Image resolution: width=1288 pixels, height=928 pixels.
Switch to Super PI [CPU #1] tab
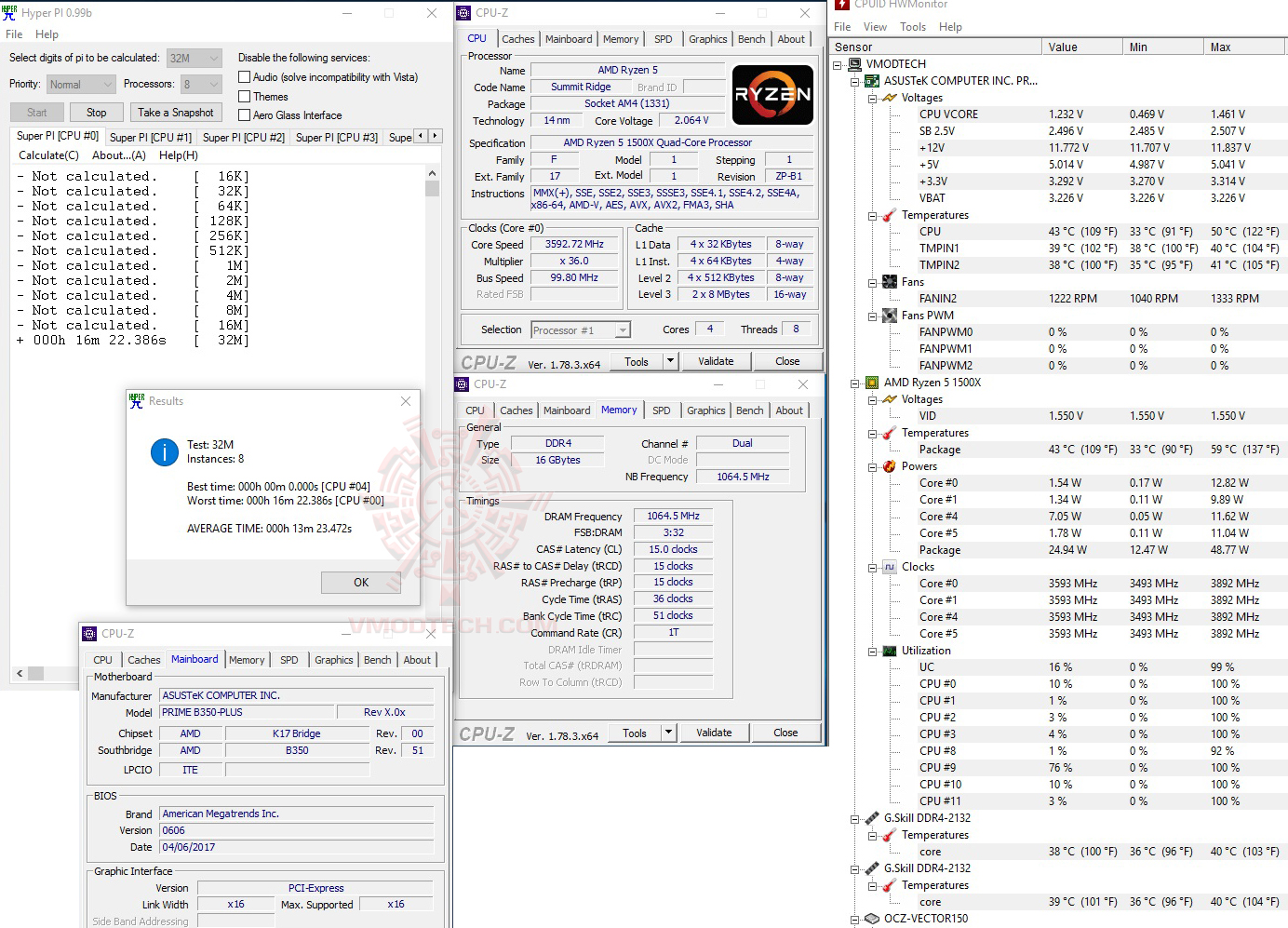pos(151,137)
